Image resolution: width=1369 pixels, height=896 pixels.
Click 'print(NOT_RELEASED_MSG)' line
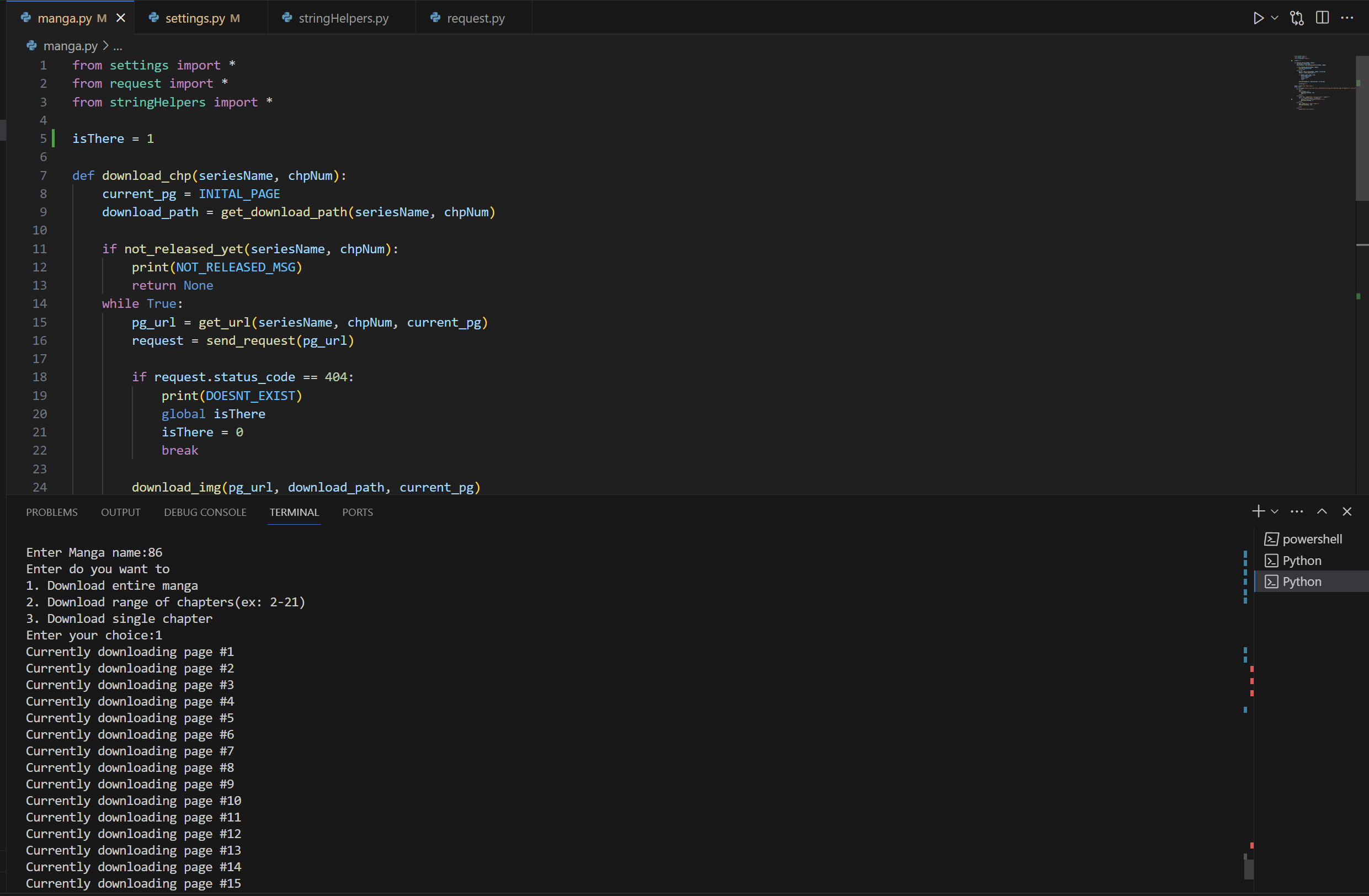217,267
